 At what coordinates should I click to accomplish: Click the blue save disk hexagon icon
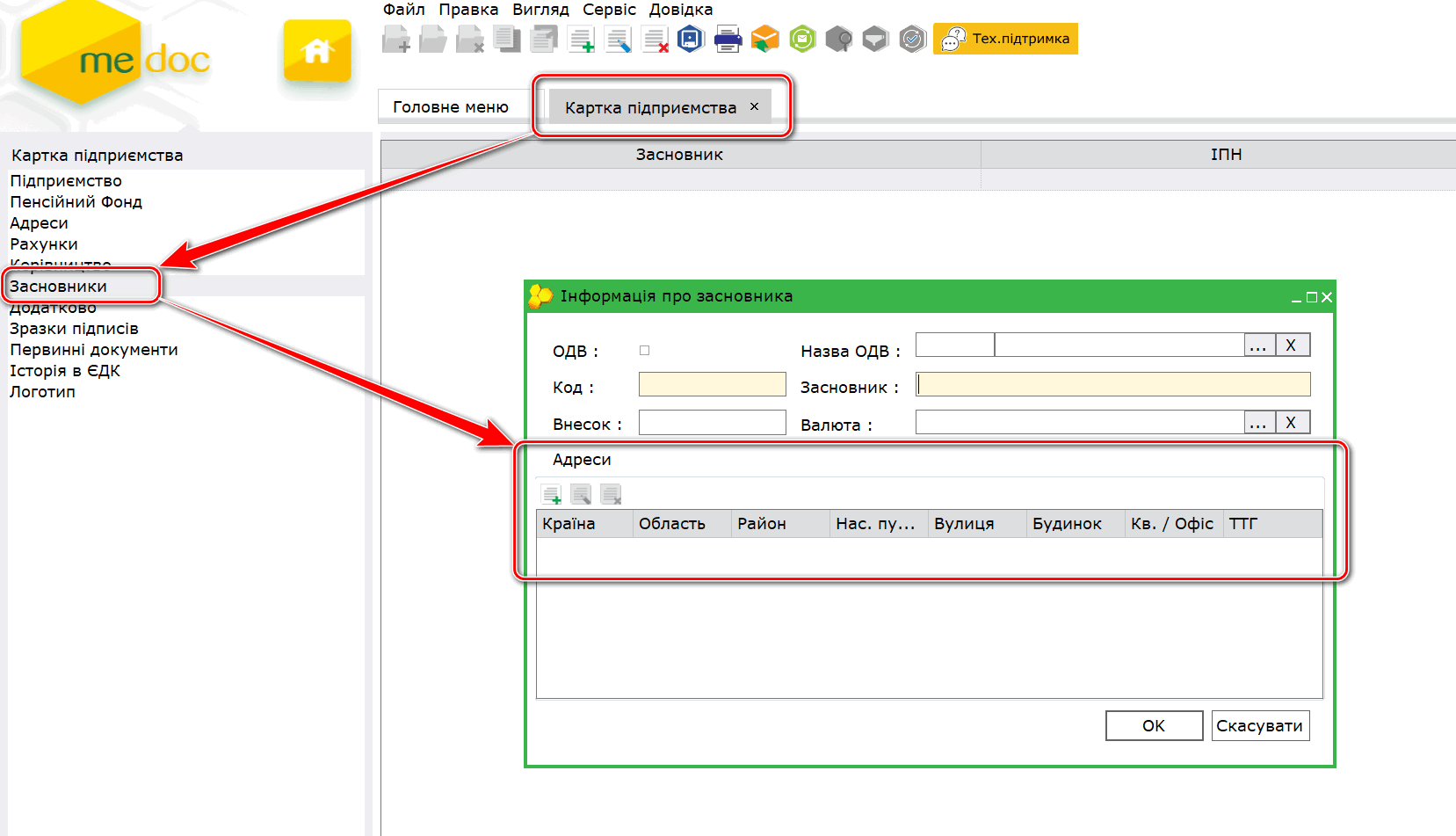tap(691, 40)
